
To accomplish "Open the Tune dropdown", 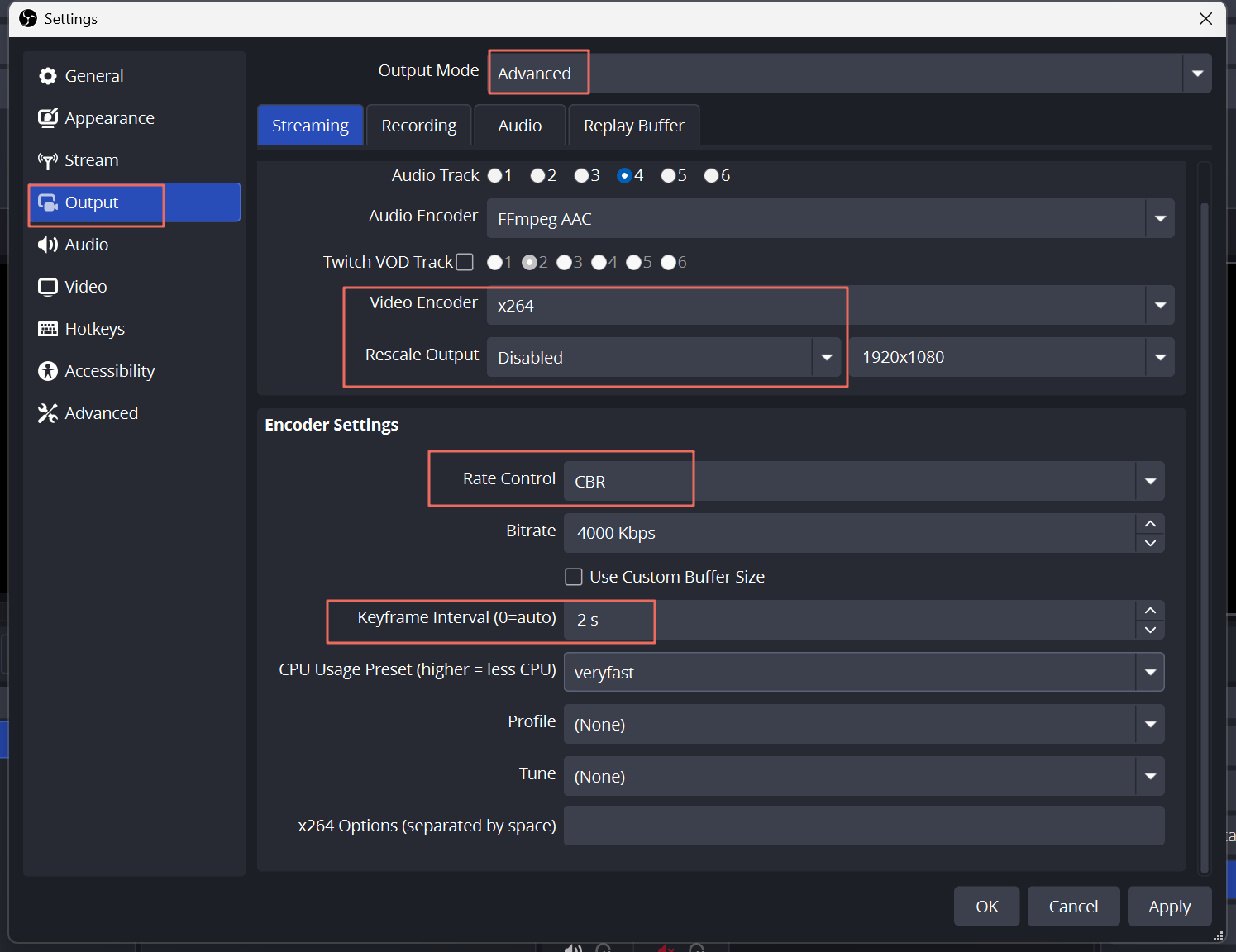I will point(864,776).
